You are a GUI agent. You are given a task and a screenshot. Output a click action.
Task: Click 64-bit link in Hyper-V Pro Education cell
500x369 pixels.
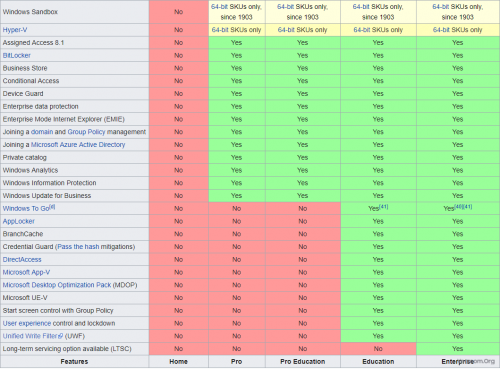pyautogui.click(x=286, y=30)
